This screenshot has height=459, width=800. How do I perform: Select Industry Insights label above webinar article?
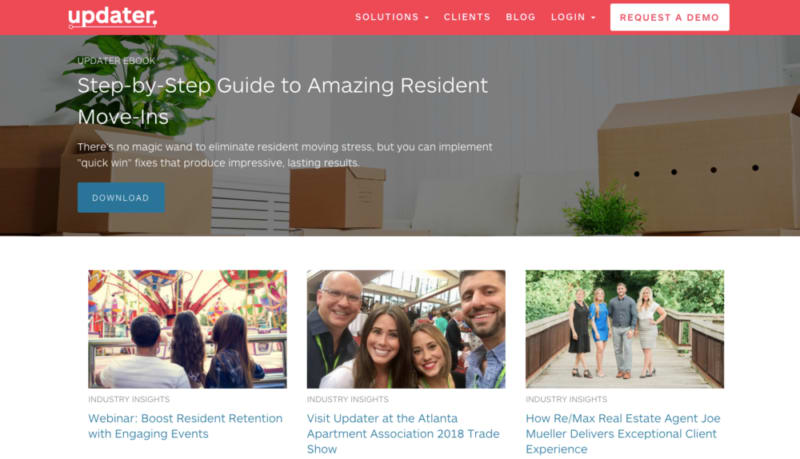pos(129,399)
